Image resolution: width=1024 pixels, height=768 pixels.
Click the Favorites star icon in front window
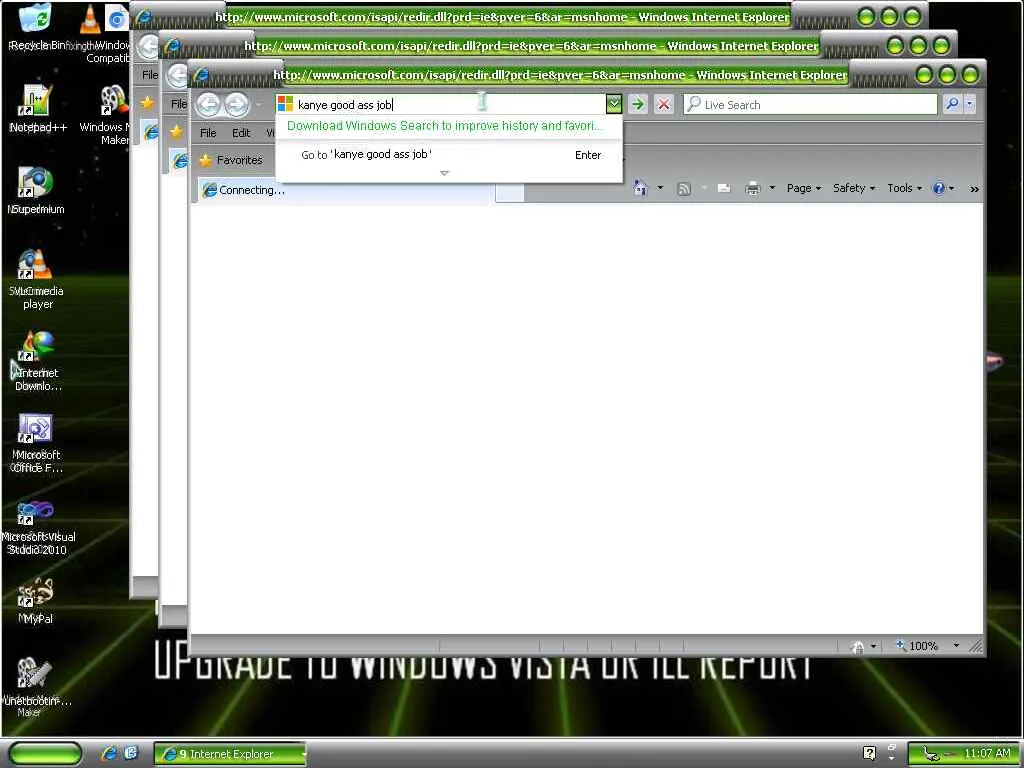(x=206, y=160)
